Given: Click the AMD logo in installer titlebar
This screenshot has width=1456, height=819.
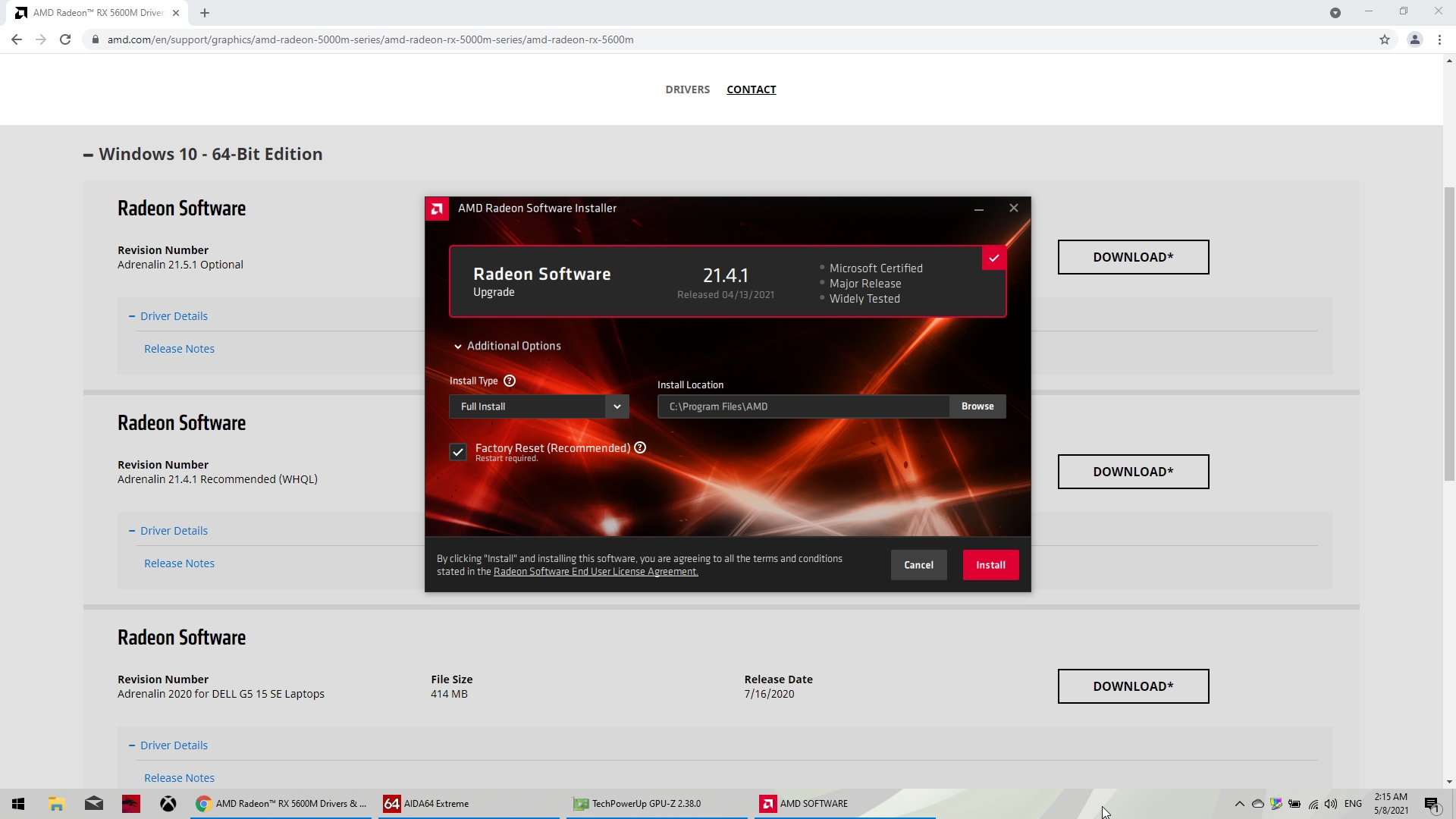Looking at the screenshot, I should coord(437,209).
